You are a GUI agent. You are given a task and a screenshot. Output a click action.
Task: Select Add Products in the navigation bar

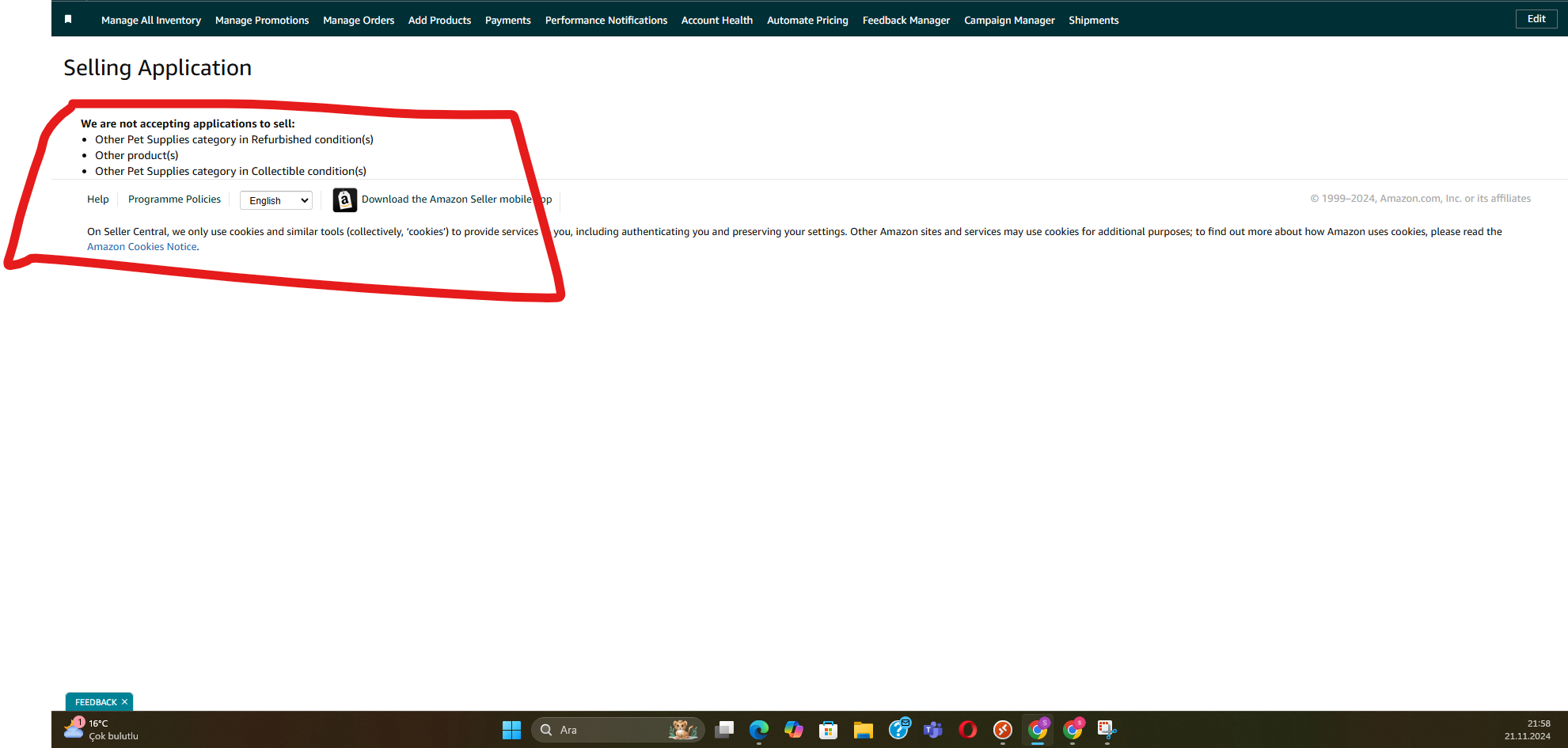439,20
